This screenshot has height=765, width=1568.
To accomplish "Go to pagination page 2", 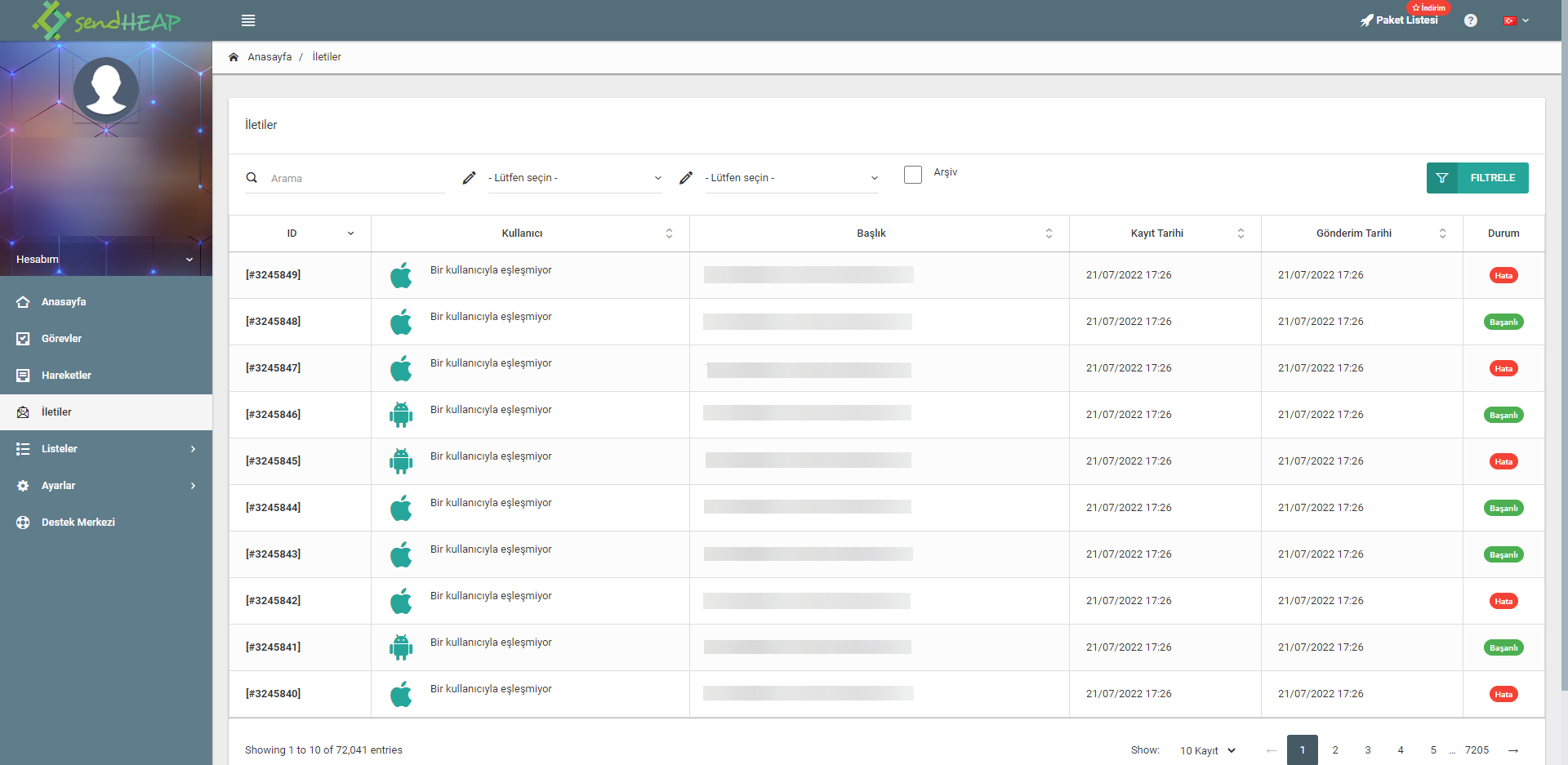I will [x=1335, y=750].
